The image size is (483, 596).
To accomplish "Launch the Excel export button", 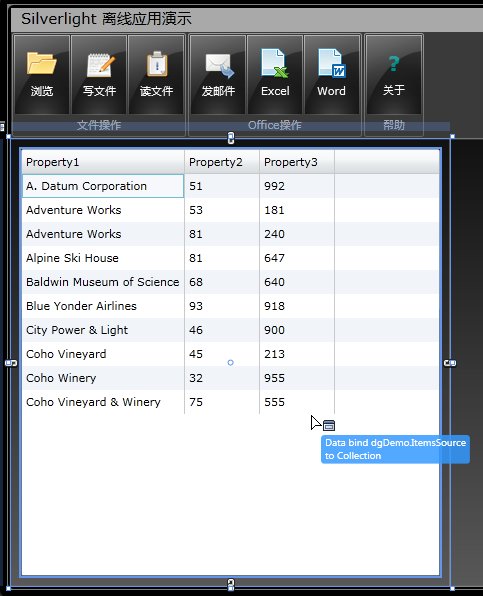I will pyautogui.click(x=275, y=74).
